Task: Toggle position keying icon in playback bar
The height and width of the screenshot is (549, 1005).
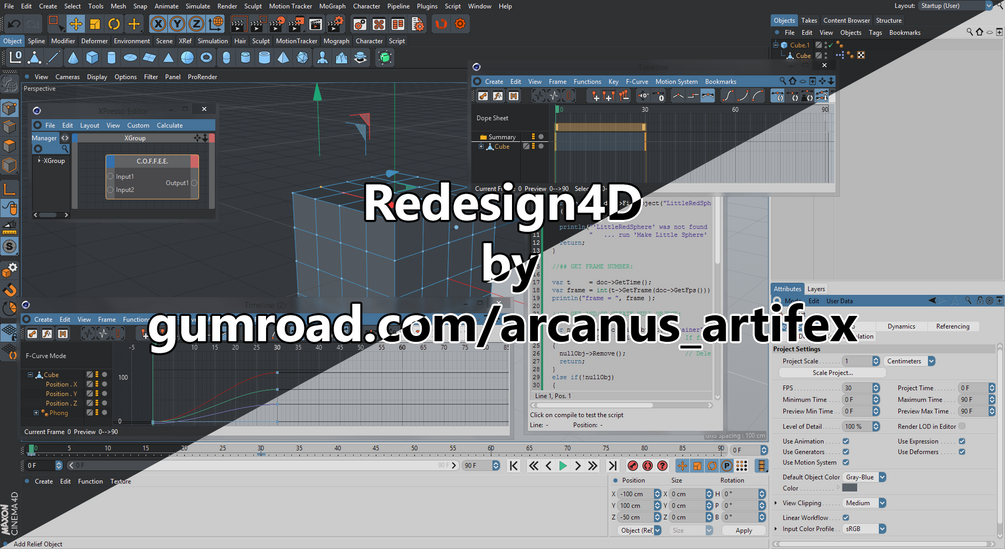Action: [x=682, y=466]
